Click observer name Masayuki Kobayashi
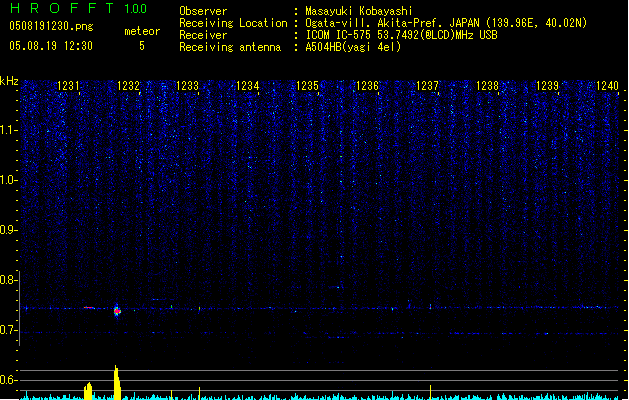Screen dimensions: 629x400 pyautogui.click(x=359, y=11)
